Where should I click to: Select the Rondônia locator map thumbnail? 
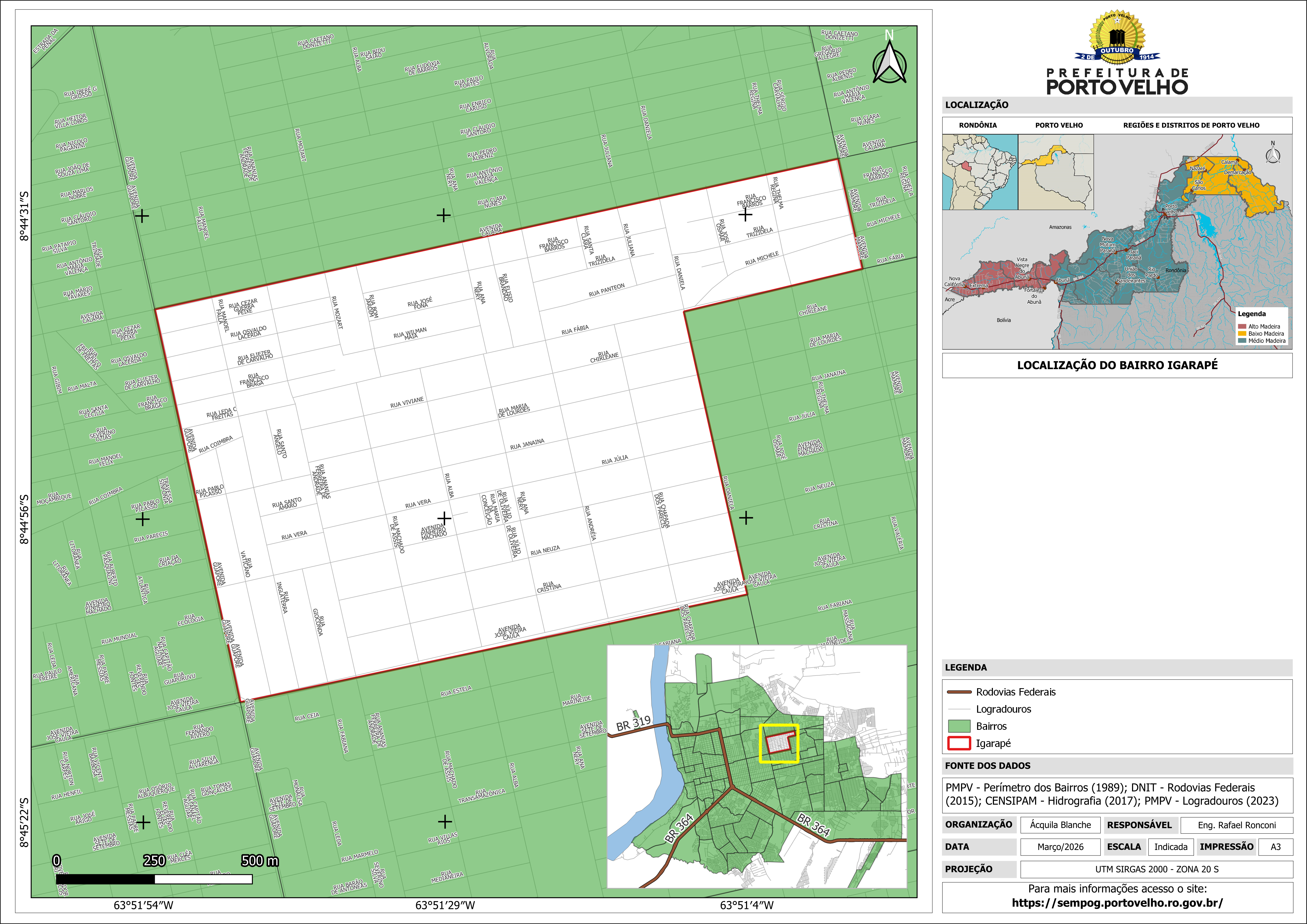[980, 172]
